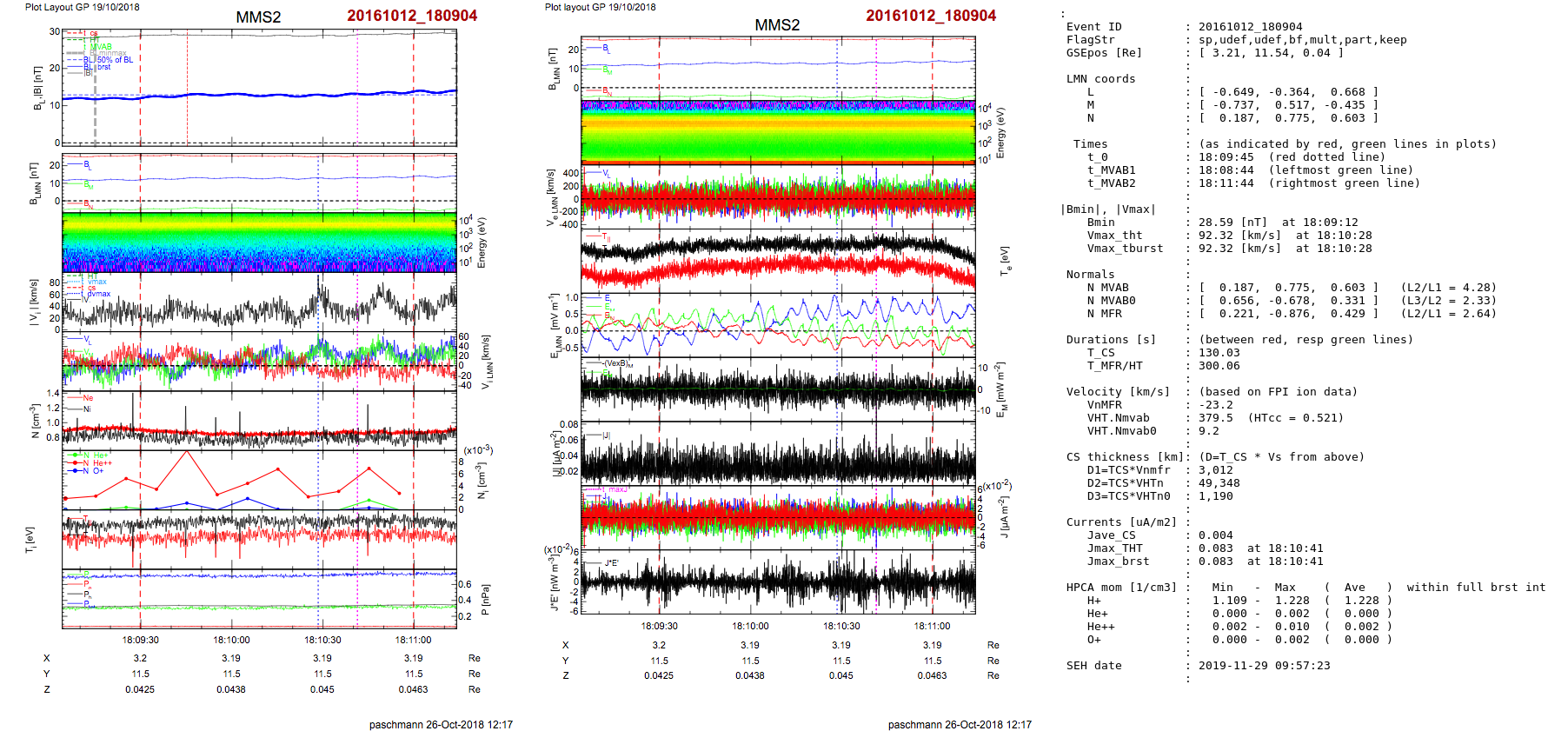The image size is (1568, 731).
Task: Click the 18:09:30 tick label under left plot
Action: 140,640
